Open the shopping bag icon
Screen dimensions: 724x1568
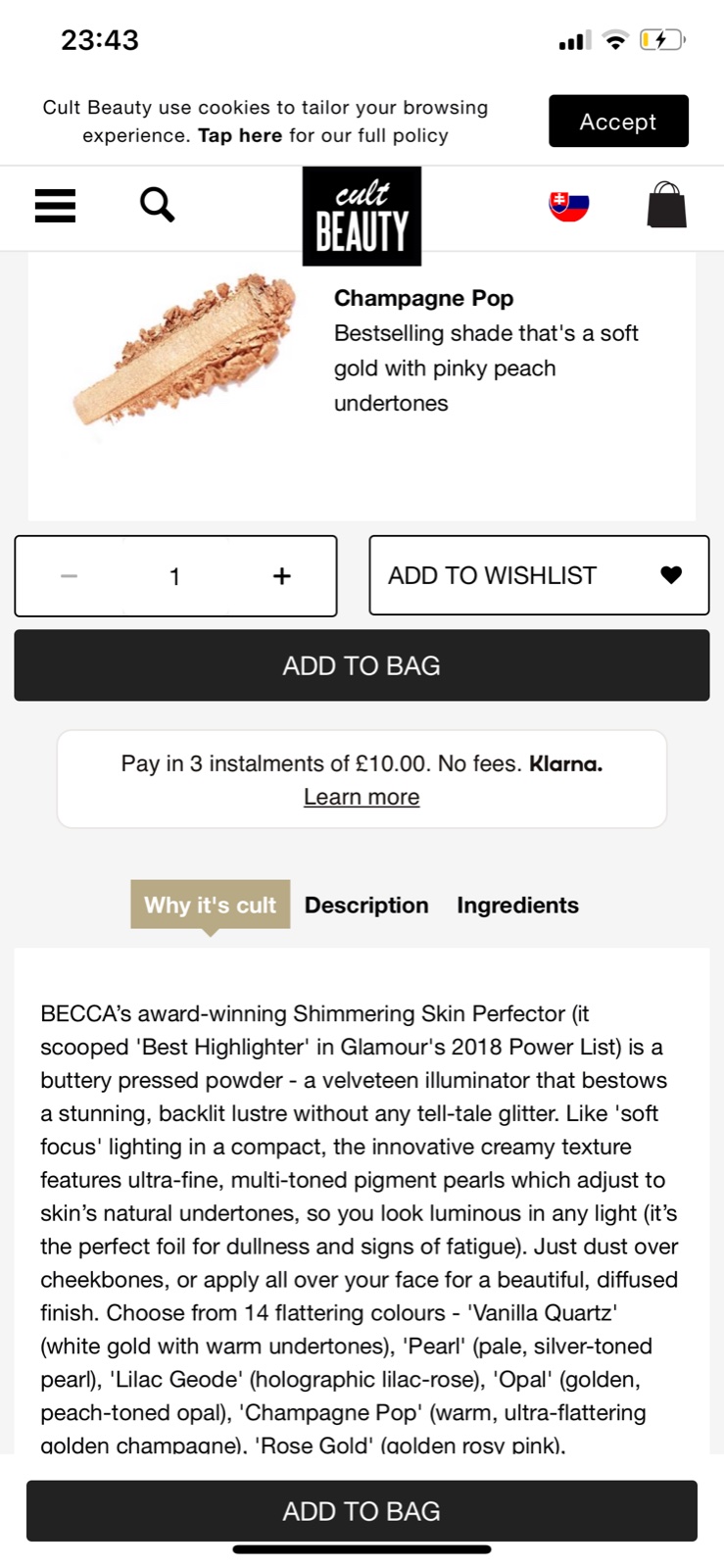666,206
